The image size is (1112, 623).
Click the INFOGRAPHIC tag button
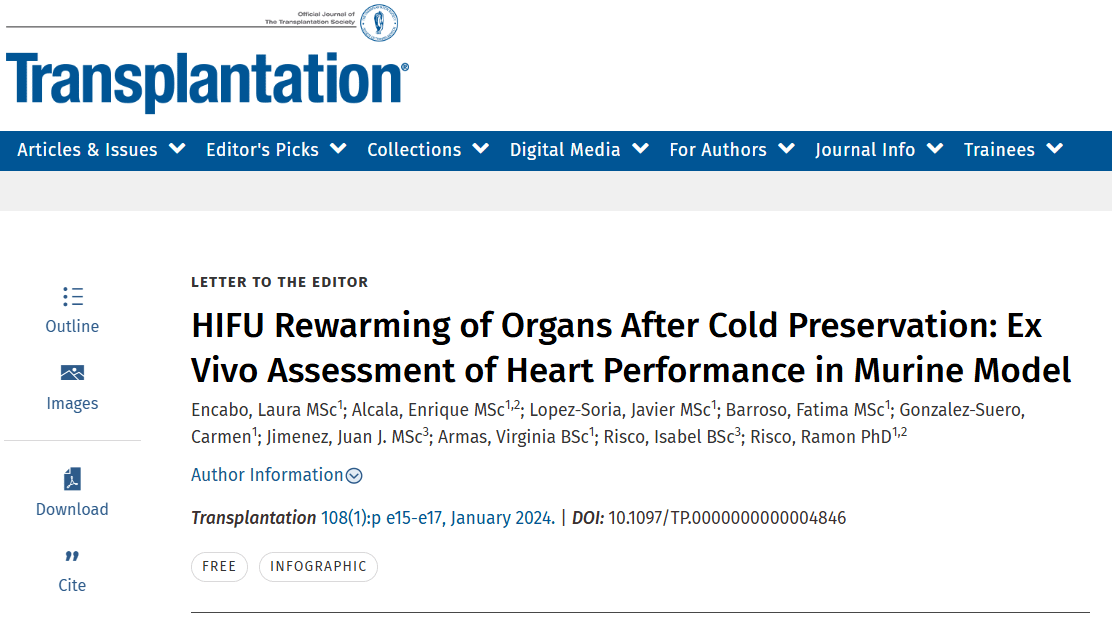[x=318, y=566]
